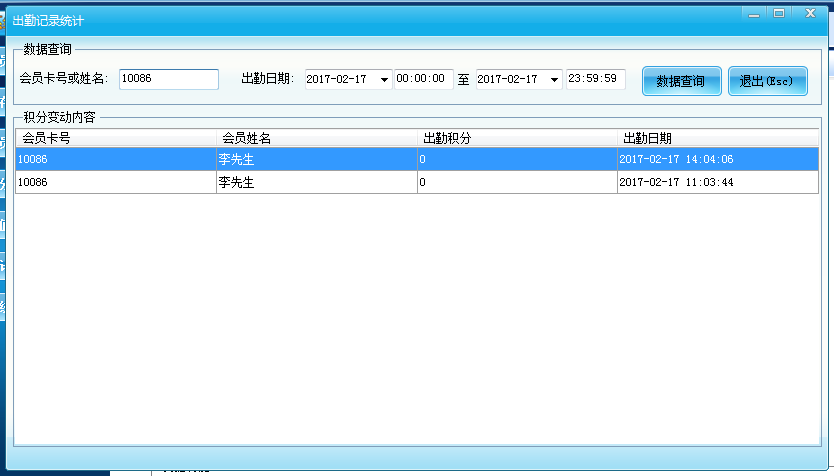Open the end date dropdown arrow
This screenshot has width=834, height=476.
[554, 80]
